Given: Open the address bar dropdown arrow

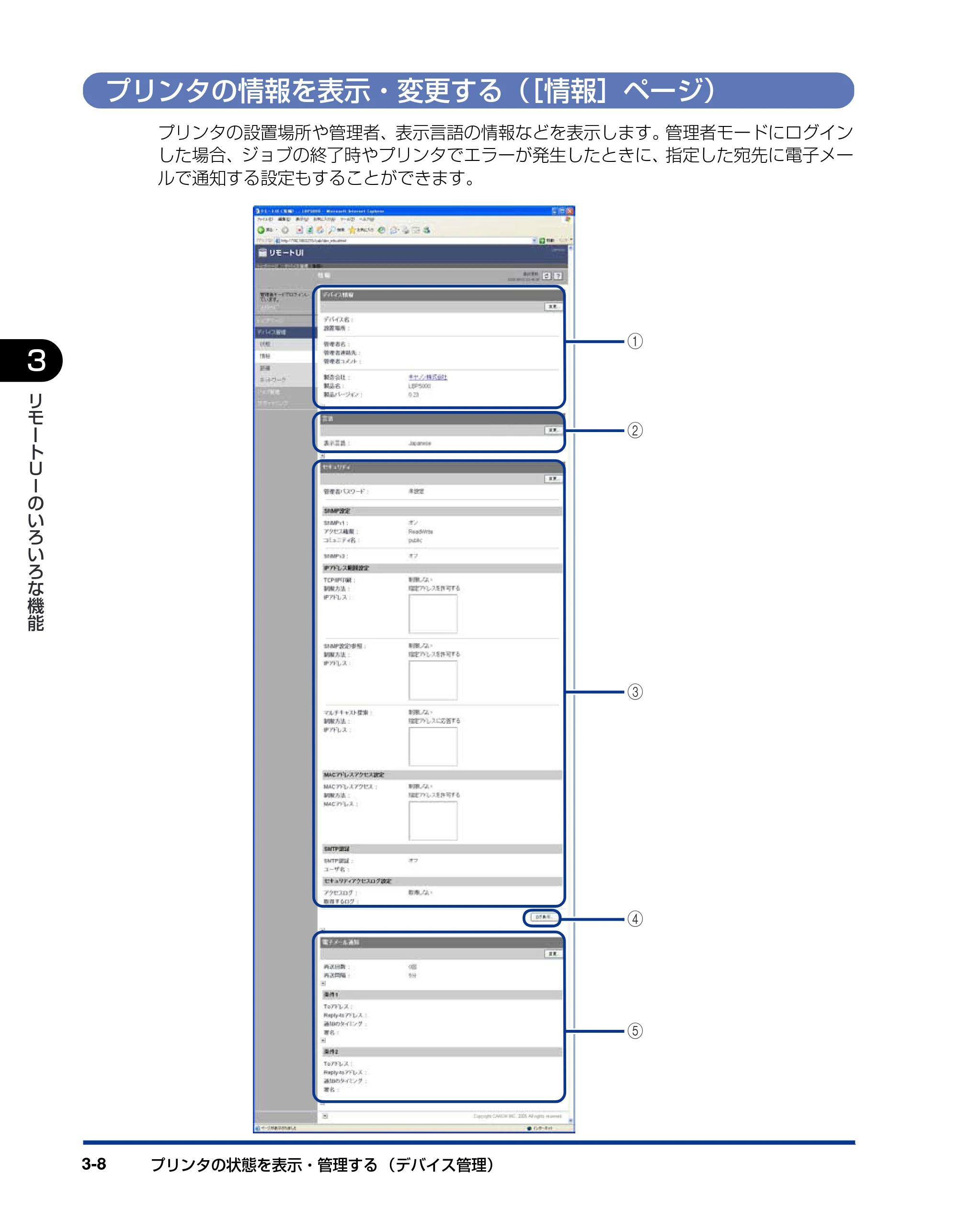Looking at the screenshot, I should [x=535, y=241].
